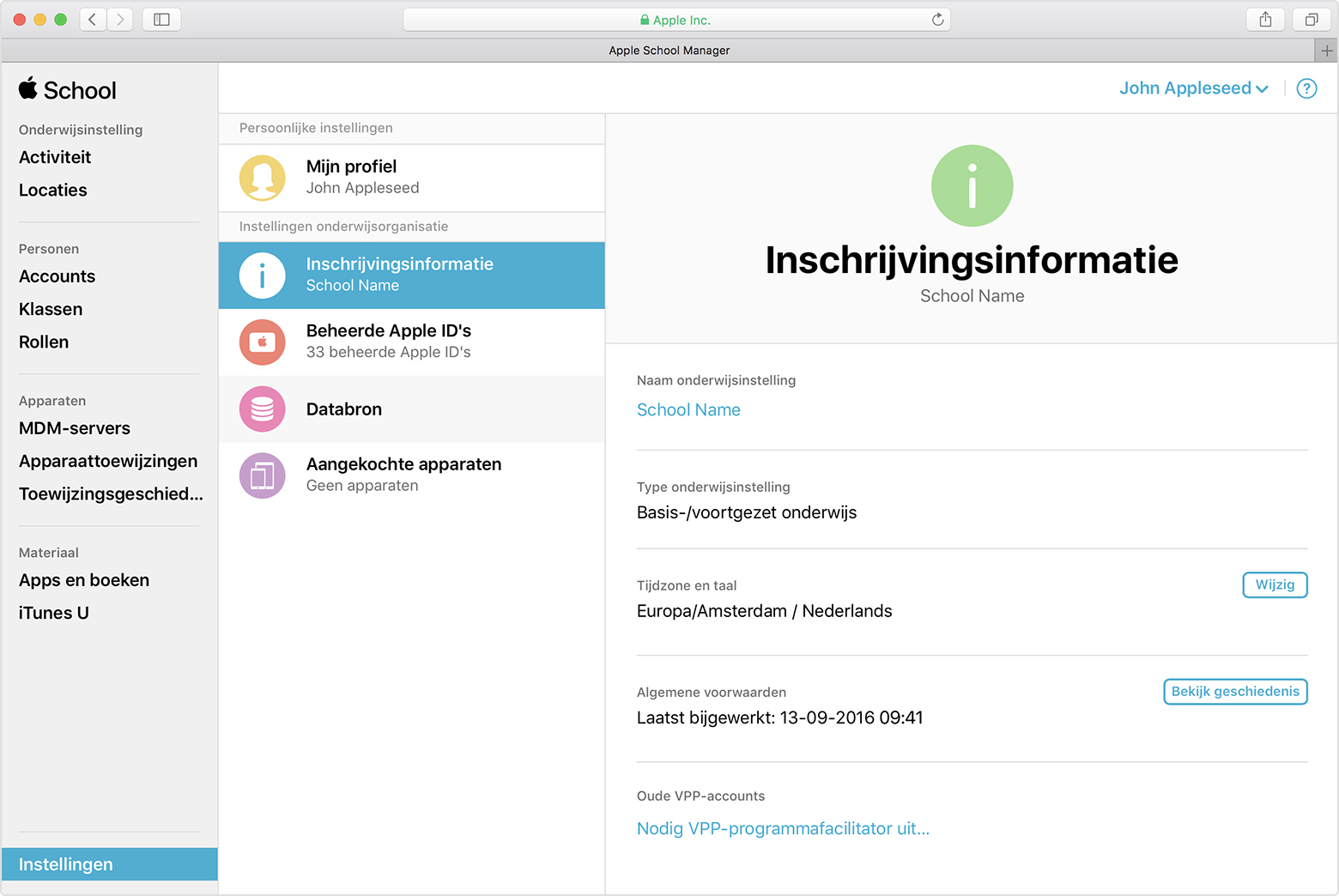Toggle the Safari sidebar icon
Screen dimensions: 1339x896
(x=161, y=19)
